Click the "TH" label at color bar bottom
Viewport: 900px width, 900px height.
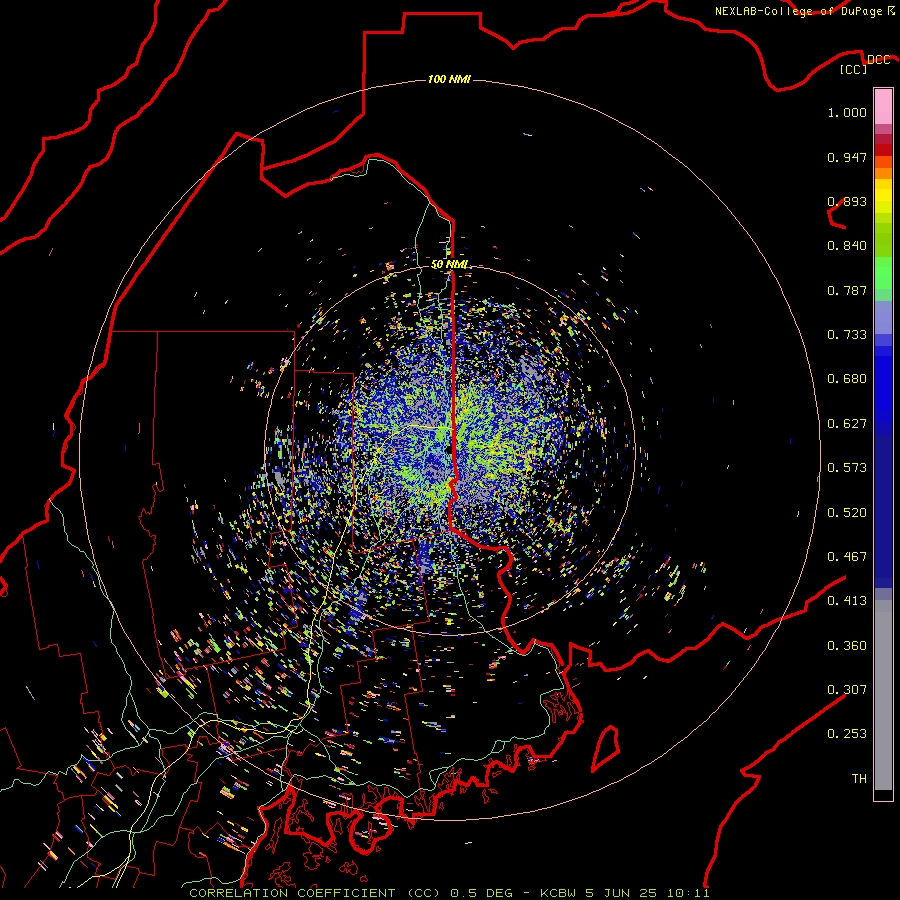[859, 779]
